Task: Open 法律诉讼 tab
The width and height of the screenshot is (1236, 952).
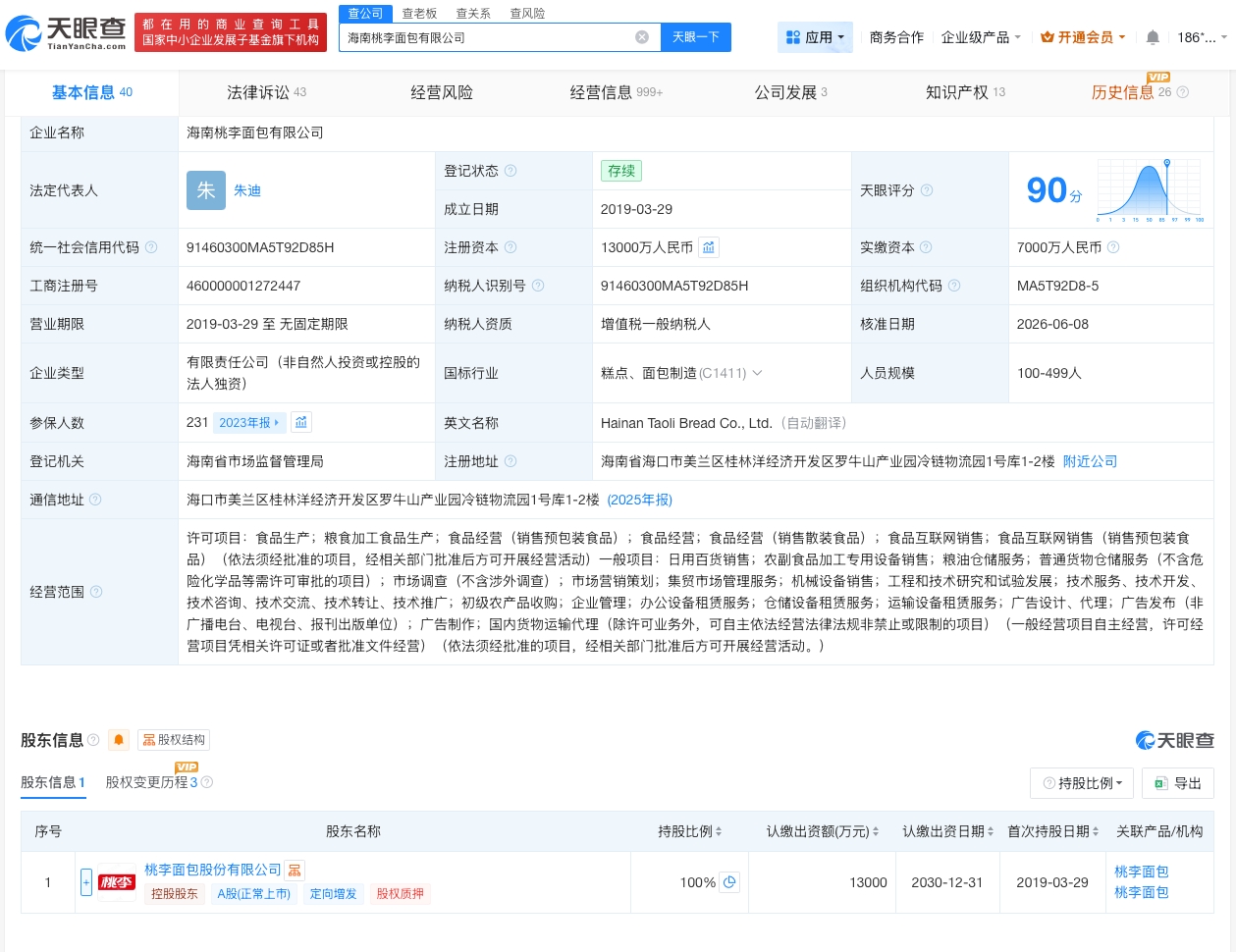Action: point(266,92)
